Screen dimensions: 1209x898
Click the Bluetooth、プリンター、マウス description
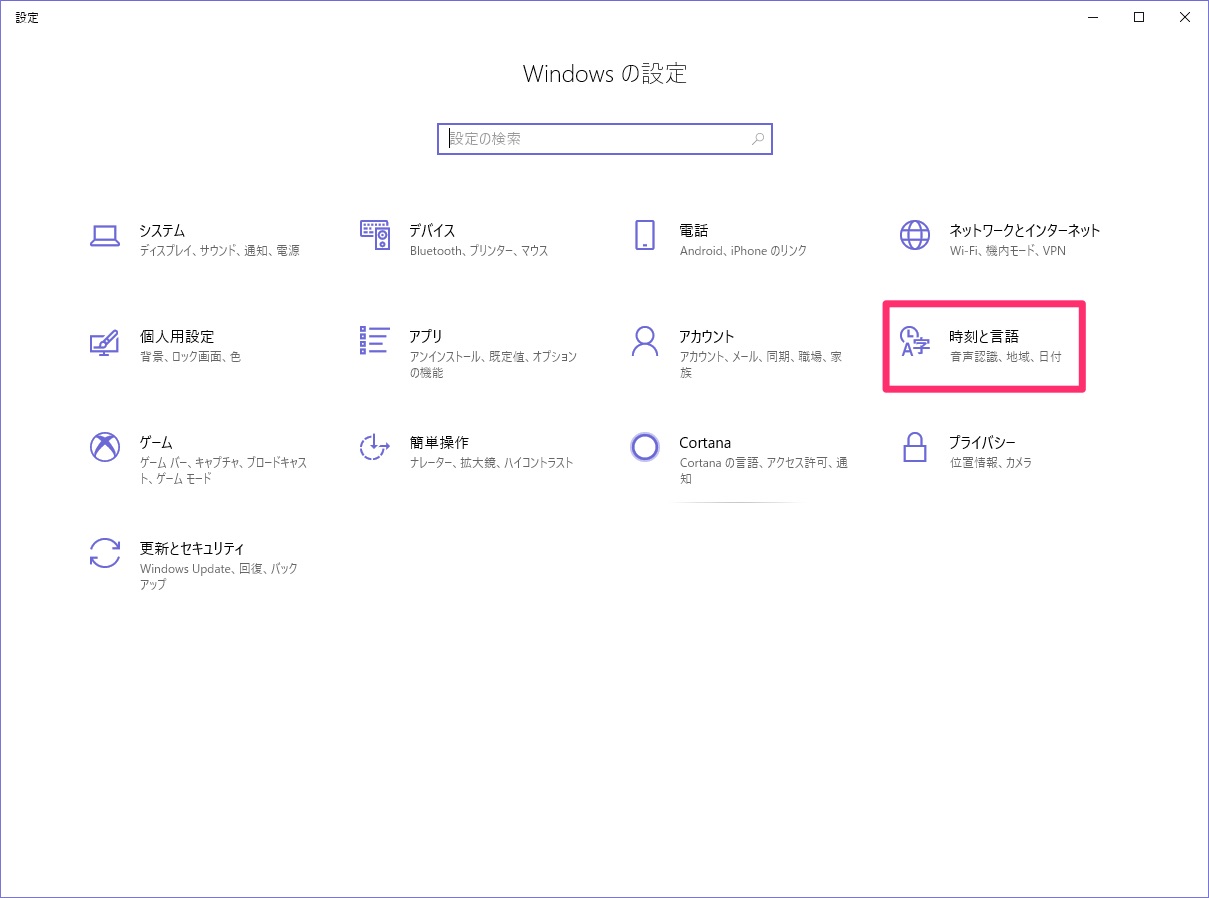click(479, 251)
